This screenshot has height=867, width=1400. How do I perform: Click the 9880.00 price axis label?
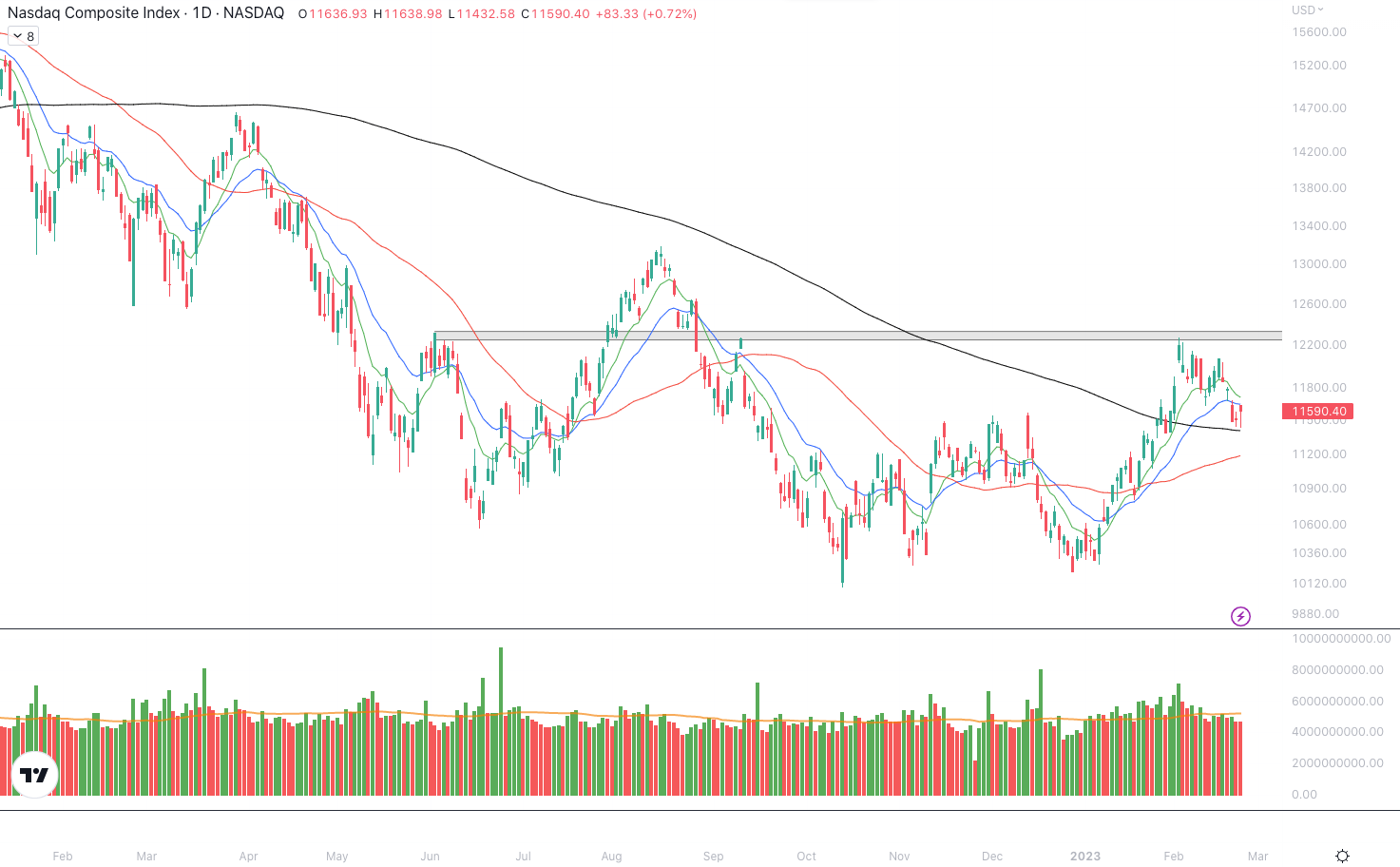click(1315, 614)
